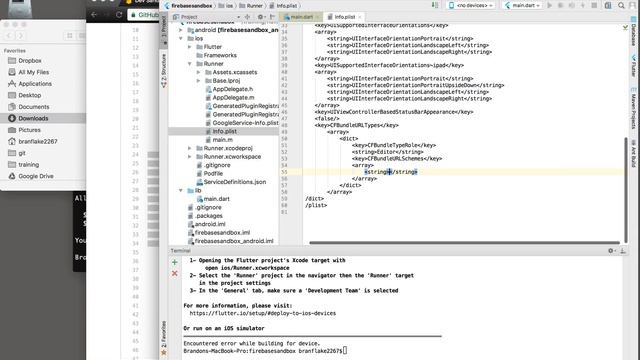Image resolution: width=640 pixels, height=360 pixels.
Task: Open the Structure tool window side tab
Action: pyautogui.click(x=164, y=70)
